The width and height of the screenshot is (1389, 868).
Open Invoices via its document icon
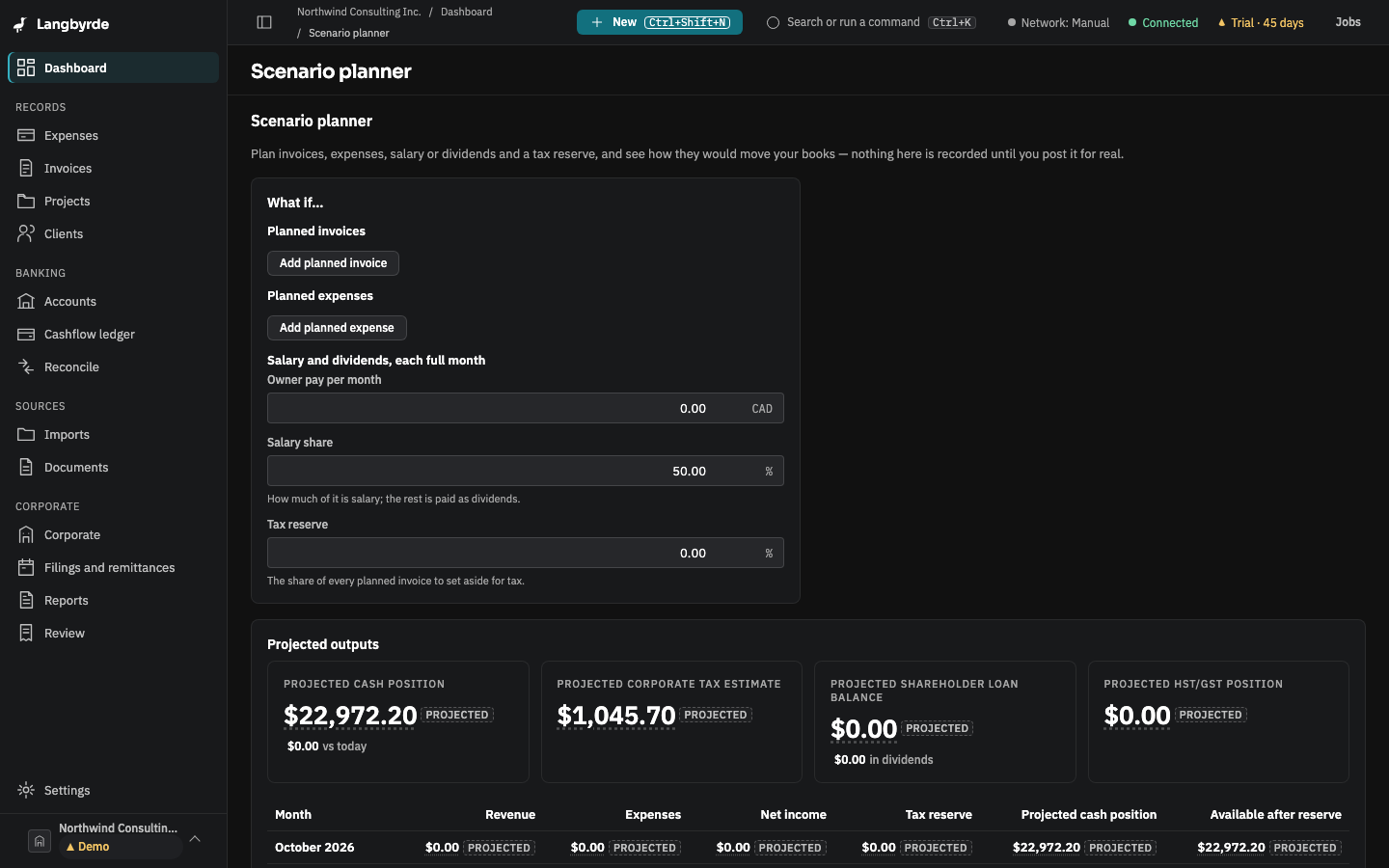(x=26, y=168)
